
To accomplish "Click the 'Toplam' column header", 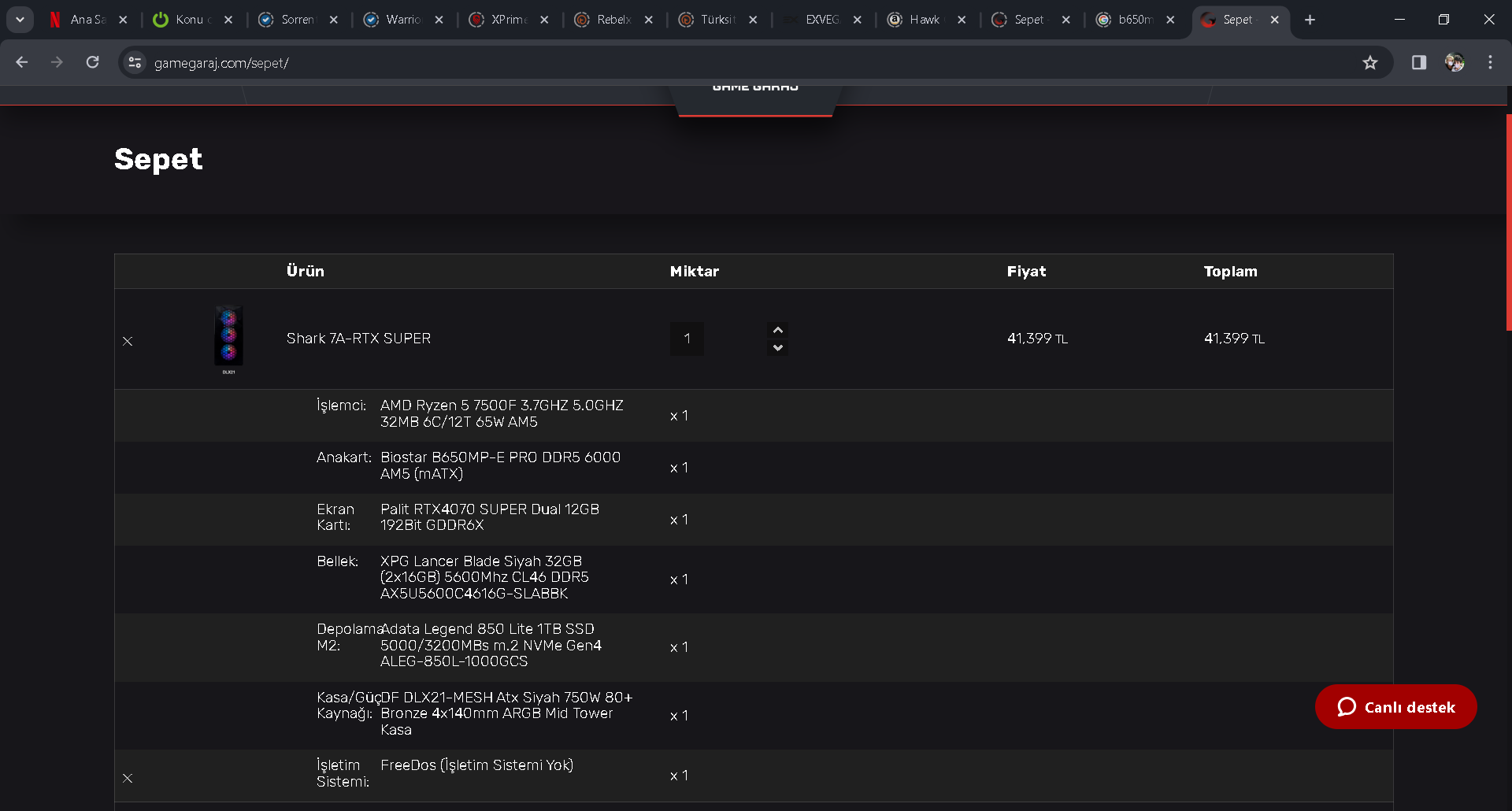I will point(1230,272).
